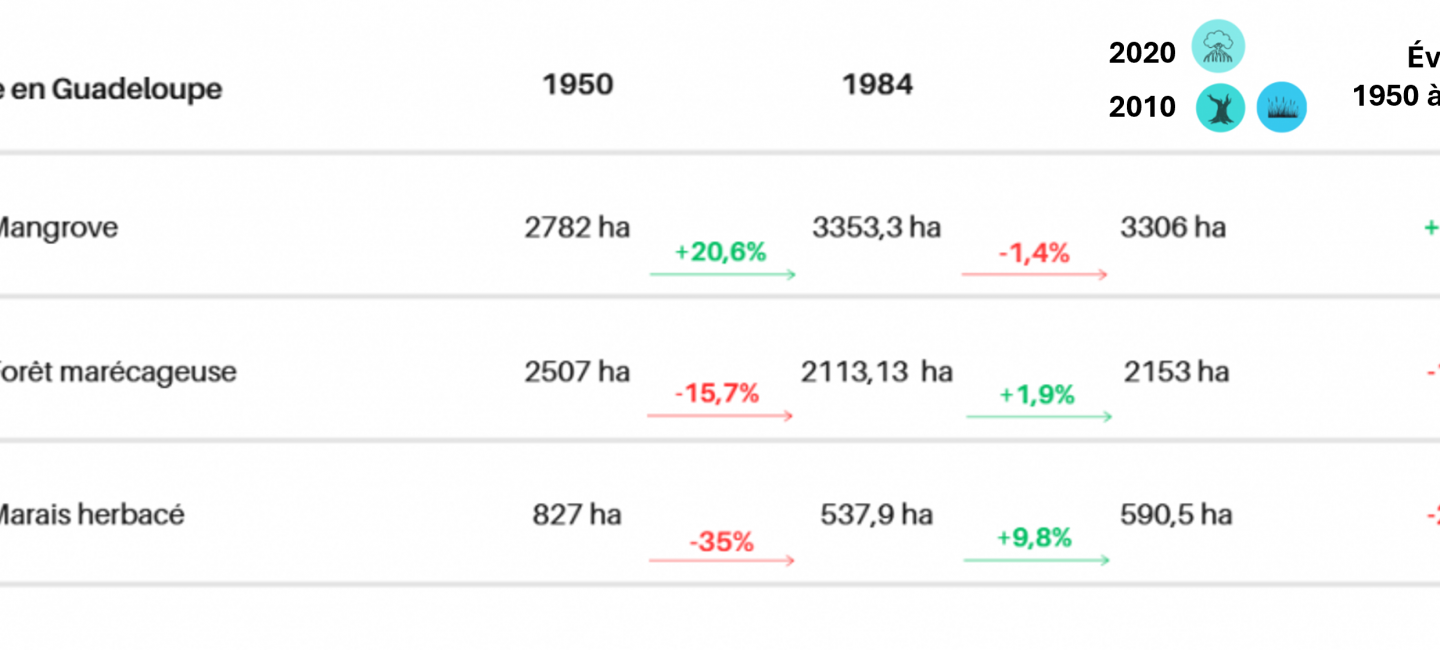Click the 2010 year label
Viewport: 1440px width, 650px height.
pos(1142,107)
